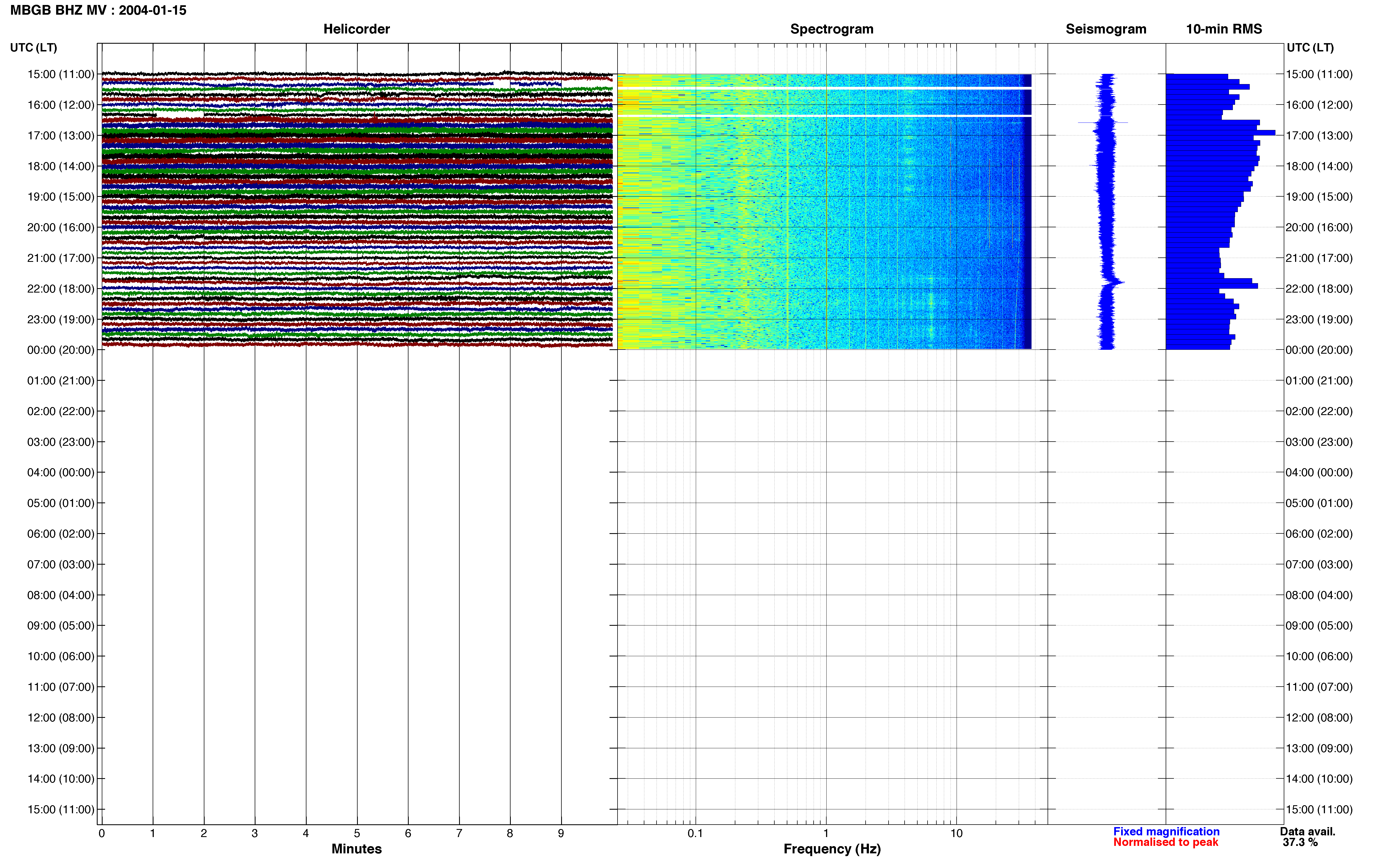This screenshot has width=1388, height=868.
Task: Click the 12:00 (08:00) label on the Helicorder axis
Action: 60,718
